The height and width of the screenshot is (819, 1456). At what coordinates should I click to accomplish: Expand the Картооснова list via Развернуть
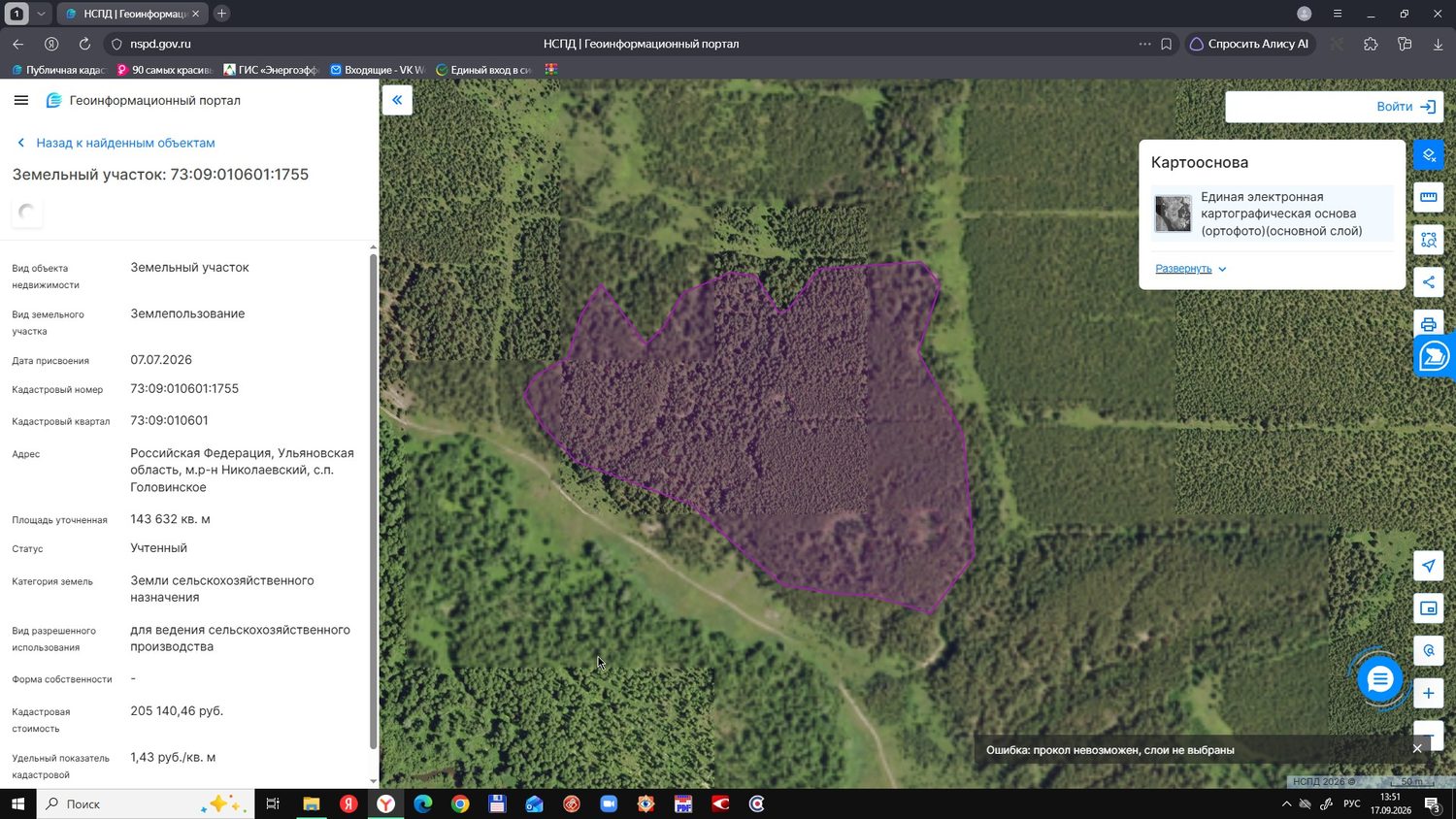click(1190, 269)
